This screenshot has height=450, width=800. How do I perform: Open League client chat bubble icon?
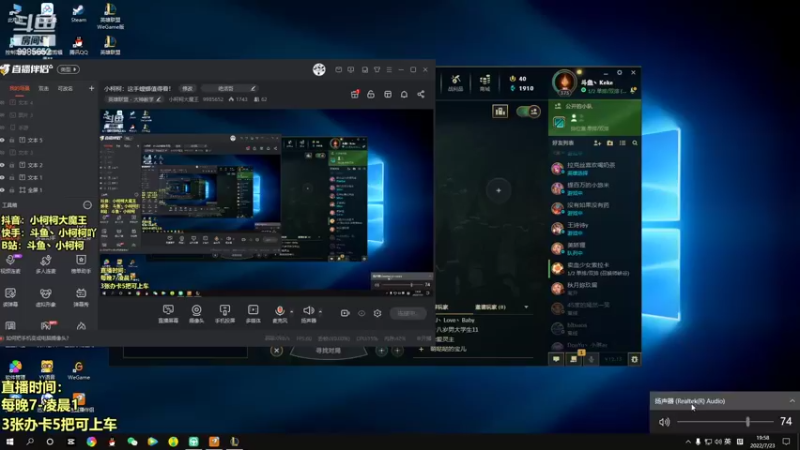coord(556,359)
